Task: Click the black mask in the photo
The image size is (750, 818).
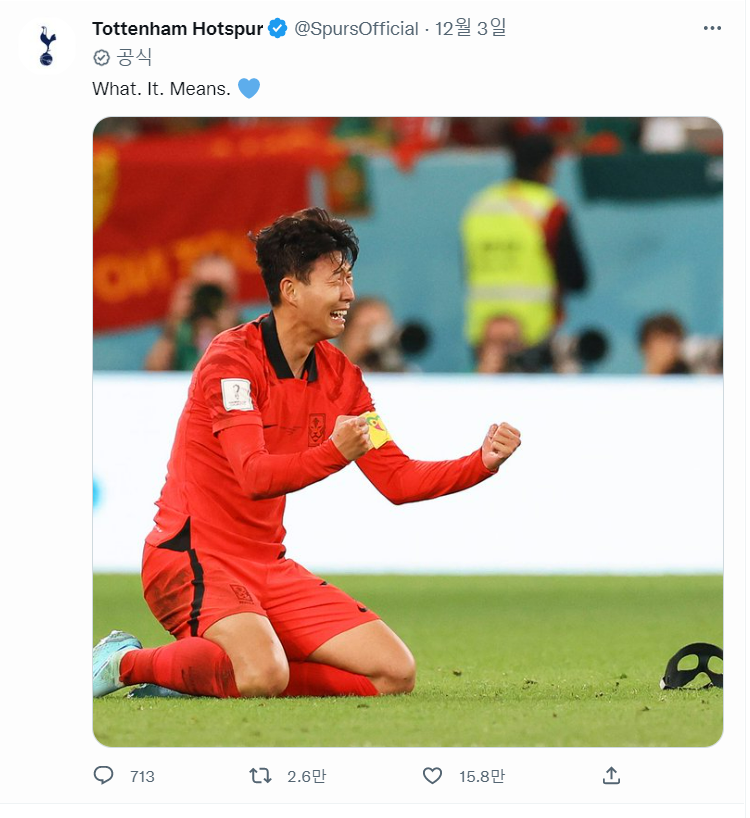Action: (692, 666)
